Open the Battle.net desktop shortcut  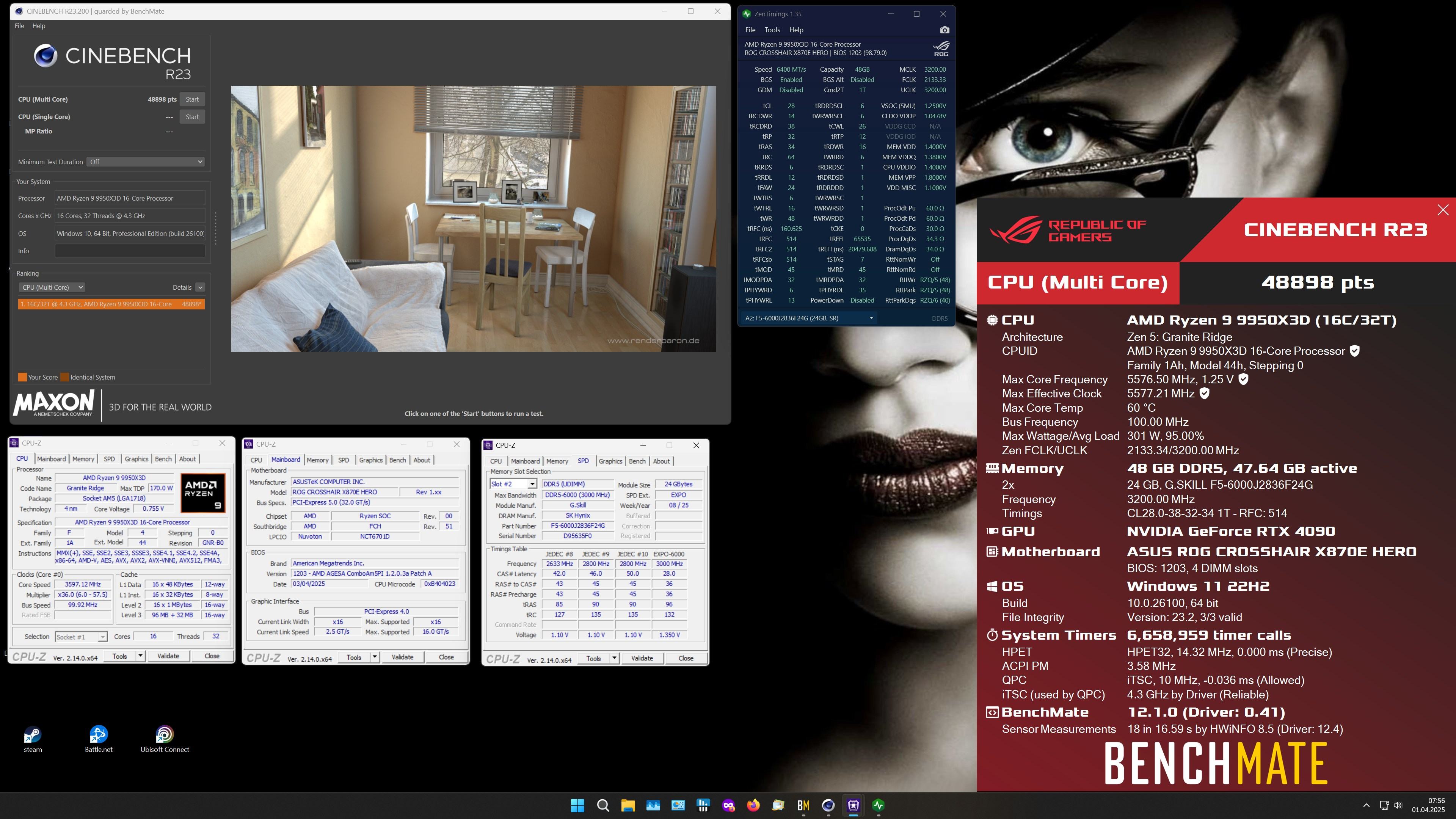pyautogui.click(x=98, y=735)
